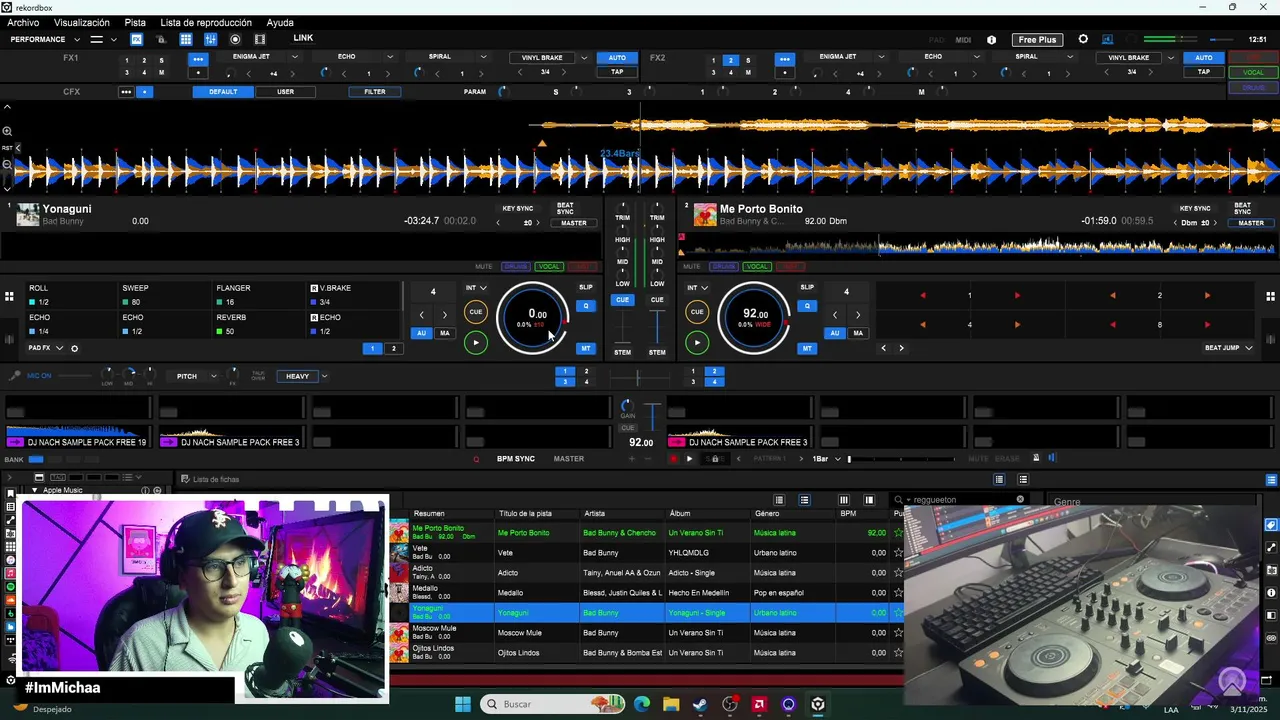
Task: Toggle the mixer panel icon in toolbar
Action: click(x=210, y=39)
